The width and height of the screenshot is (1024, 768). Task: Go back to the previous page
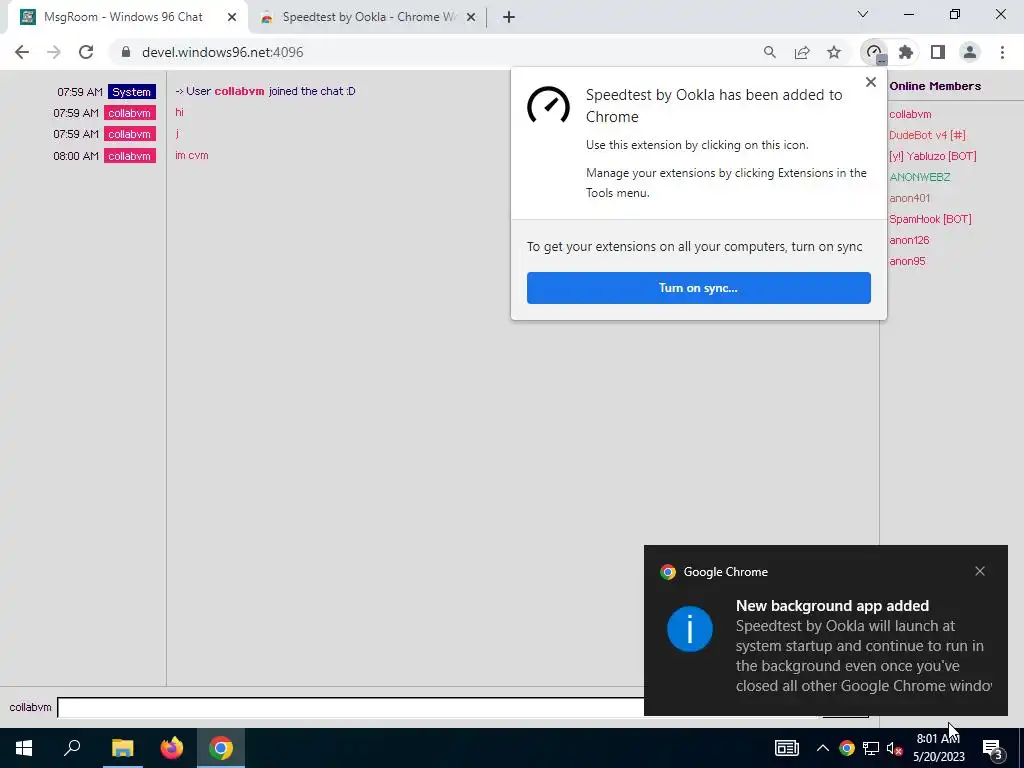[22, 52]
